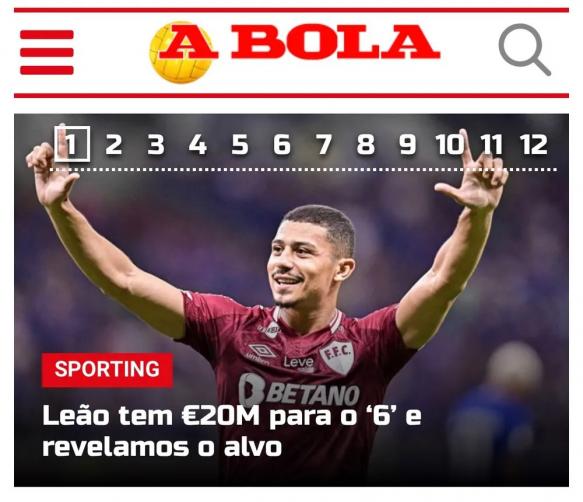Open the headline Leão tem €20M article
The image size is (583, 502).
[232, 431]
